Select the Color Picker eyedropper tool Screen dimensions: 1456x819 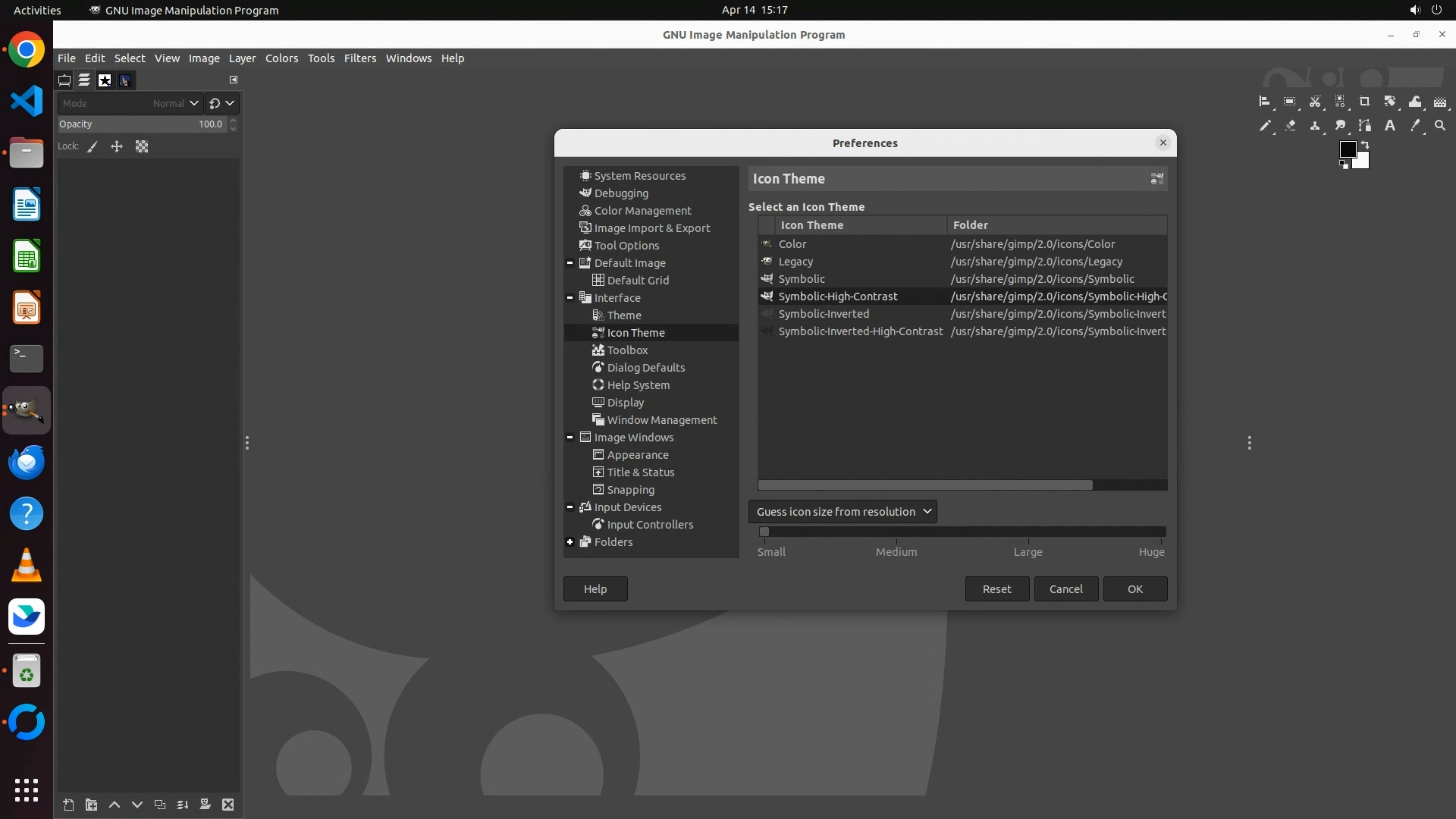point(1415,126)
